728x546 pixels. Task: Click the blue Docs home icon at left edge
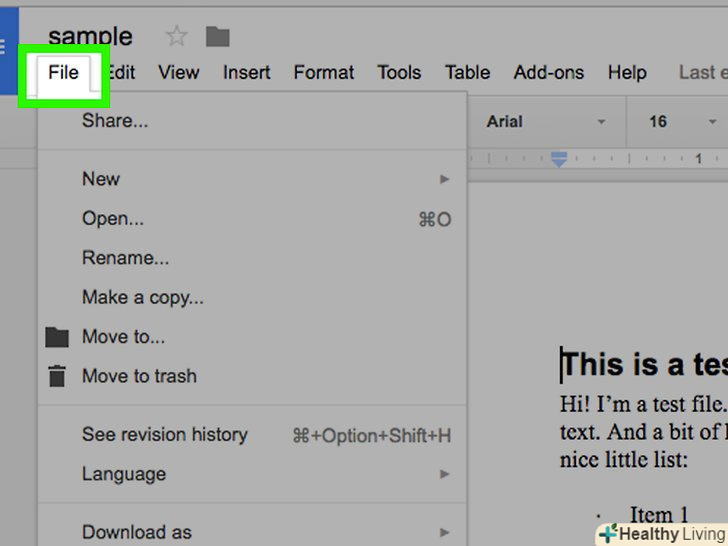[x=7, y=49]
